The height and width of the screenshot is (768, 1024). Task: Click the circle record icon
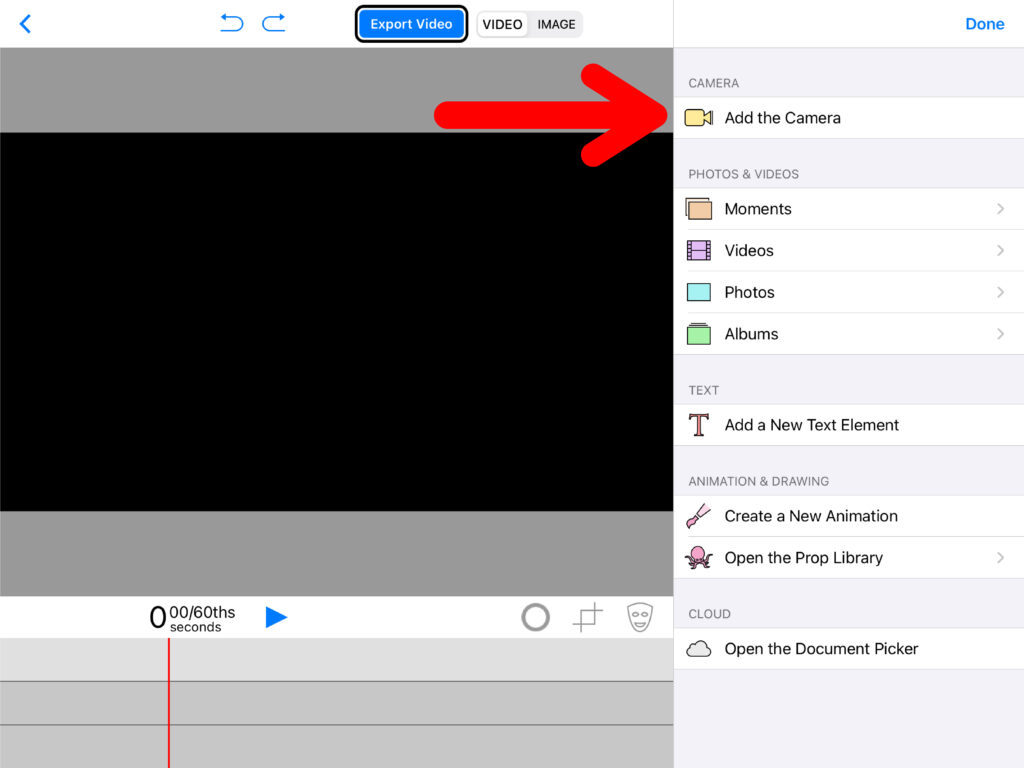536,618
